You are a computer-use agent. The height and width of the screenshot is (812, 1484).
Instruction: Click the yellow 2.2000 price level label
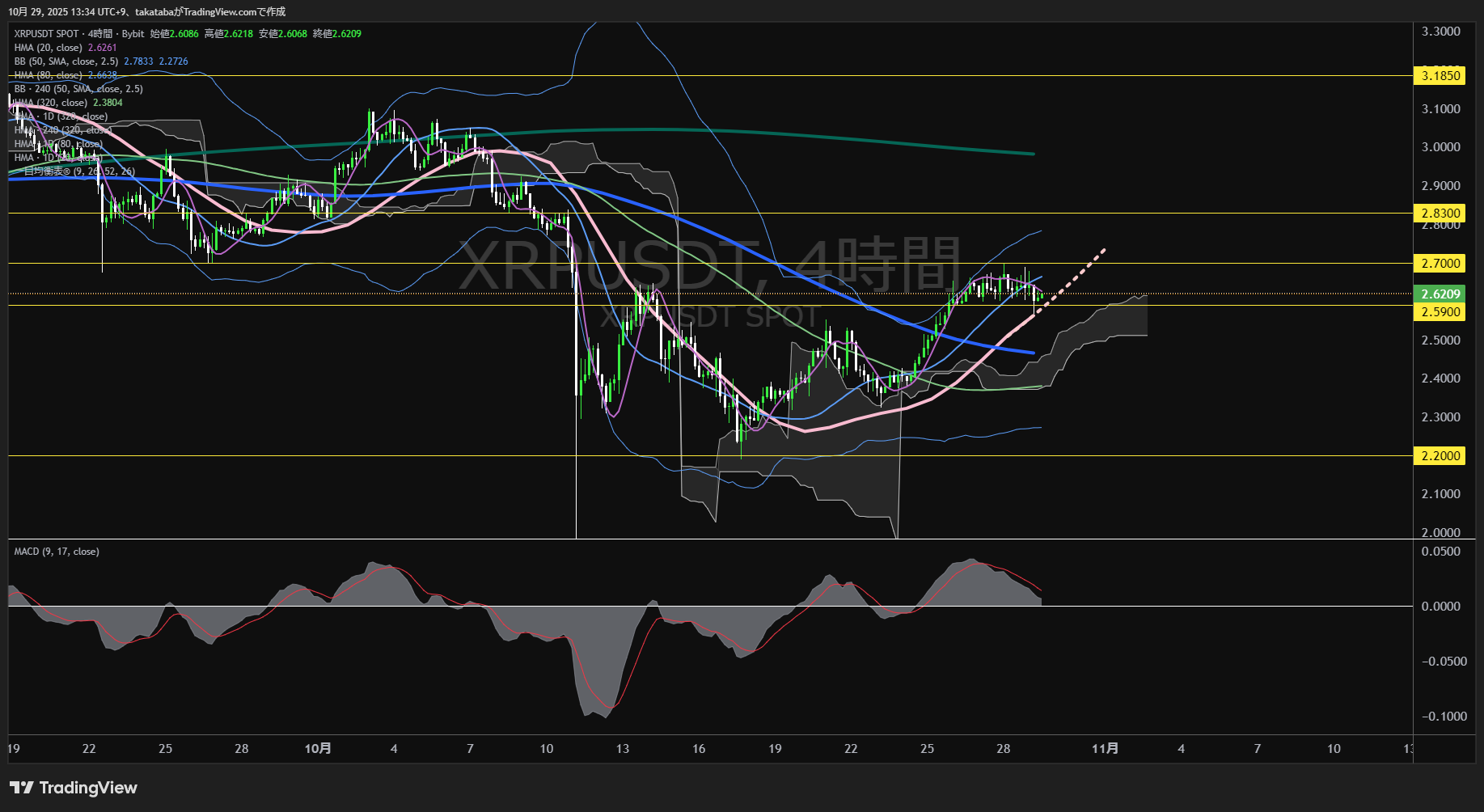pos(1440,455)
